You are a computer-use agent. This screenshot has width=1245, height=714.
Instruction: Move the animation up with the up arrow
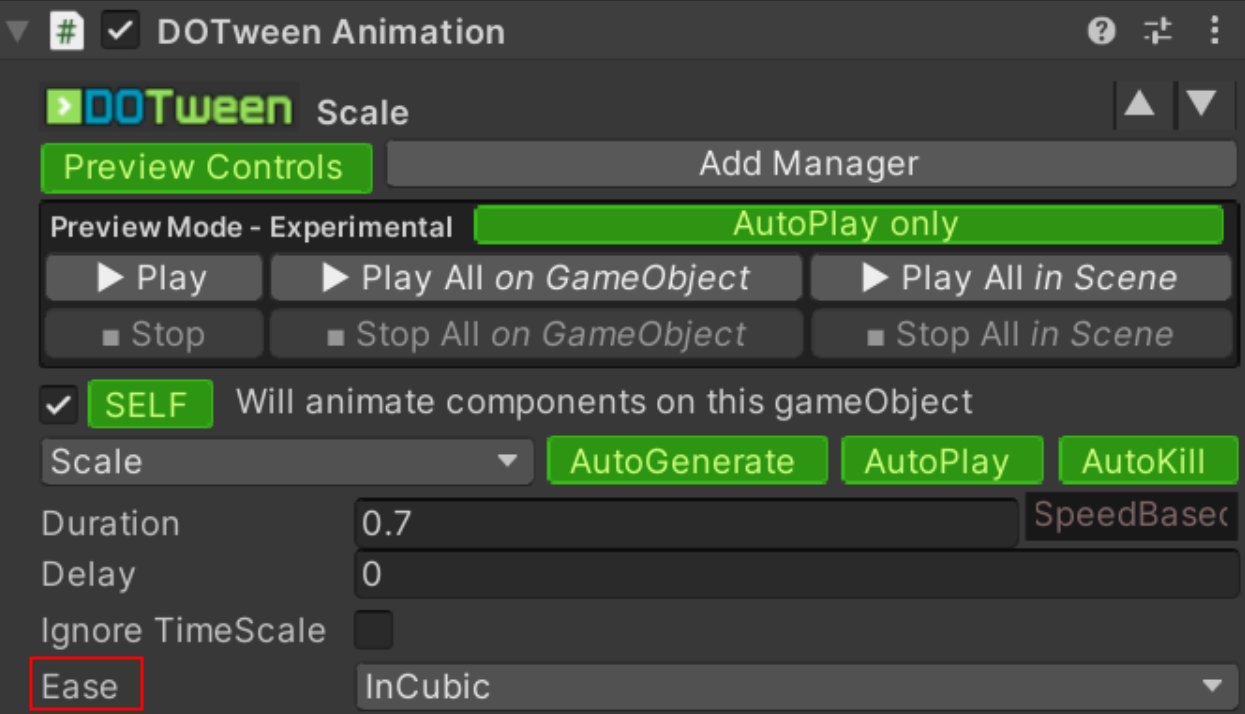(1141, 104)
